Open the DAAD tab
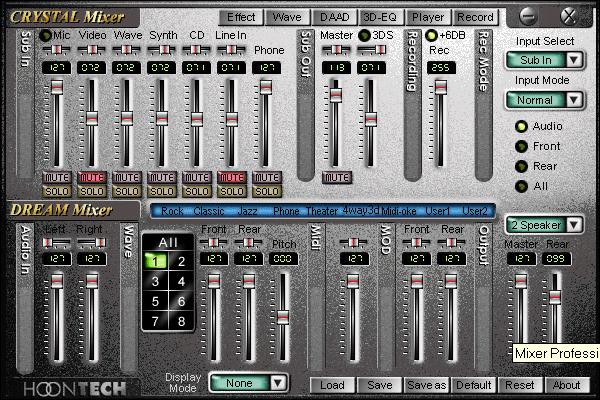This screenshot has width=600, height=400. point(334,17)
